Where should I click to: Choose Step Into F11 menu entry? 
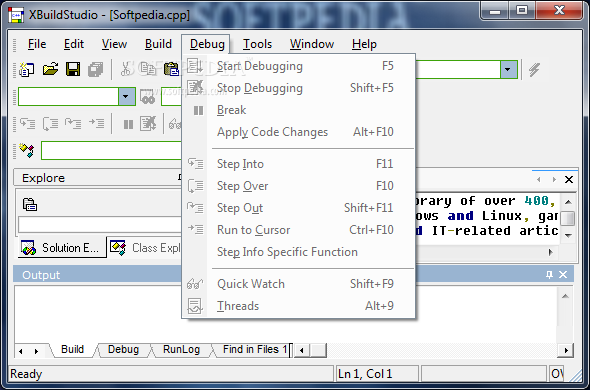tap(298, 164)
